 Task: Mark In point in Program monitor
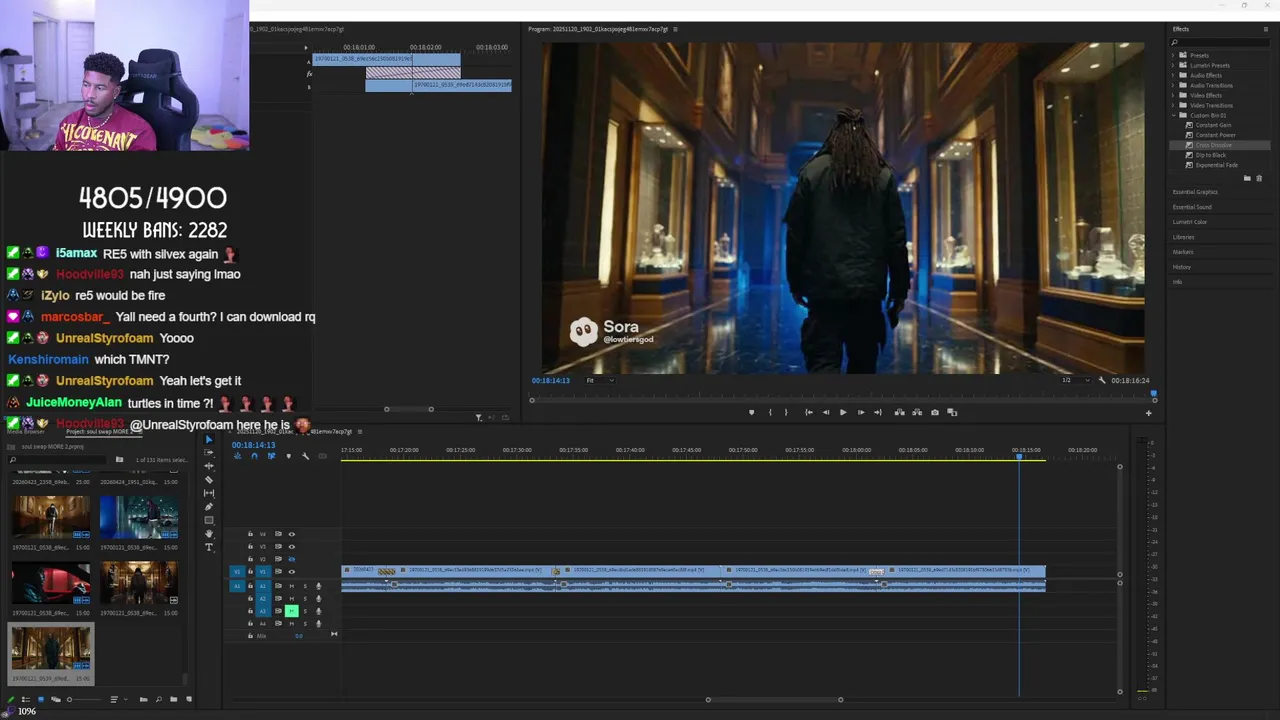770,412
